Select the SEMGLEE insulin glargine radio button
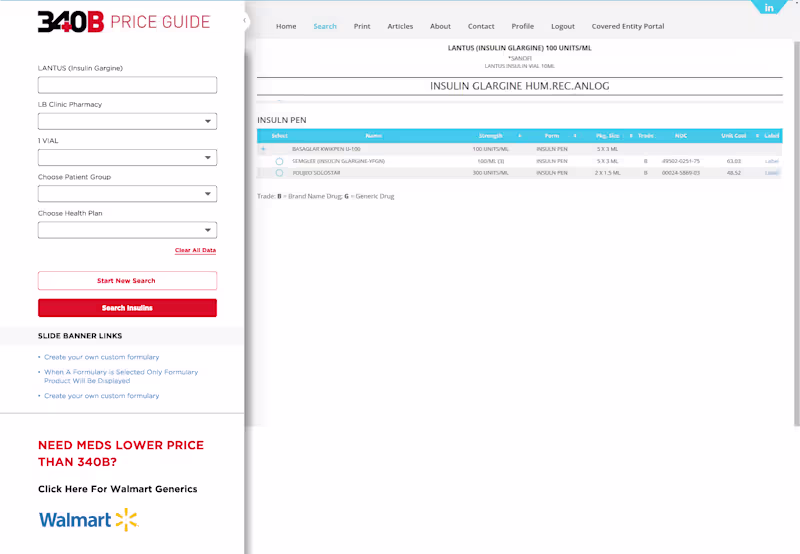The height and width of the screenshot is (554, 800). 279,161
